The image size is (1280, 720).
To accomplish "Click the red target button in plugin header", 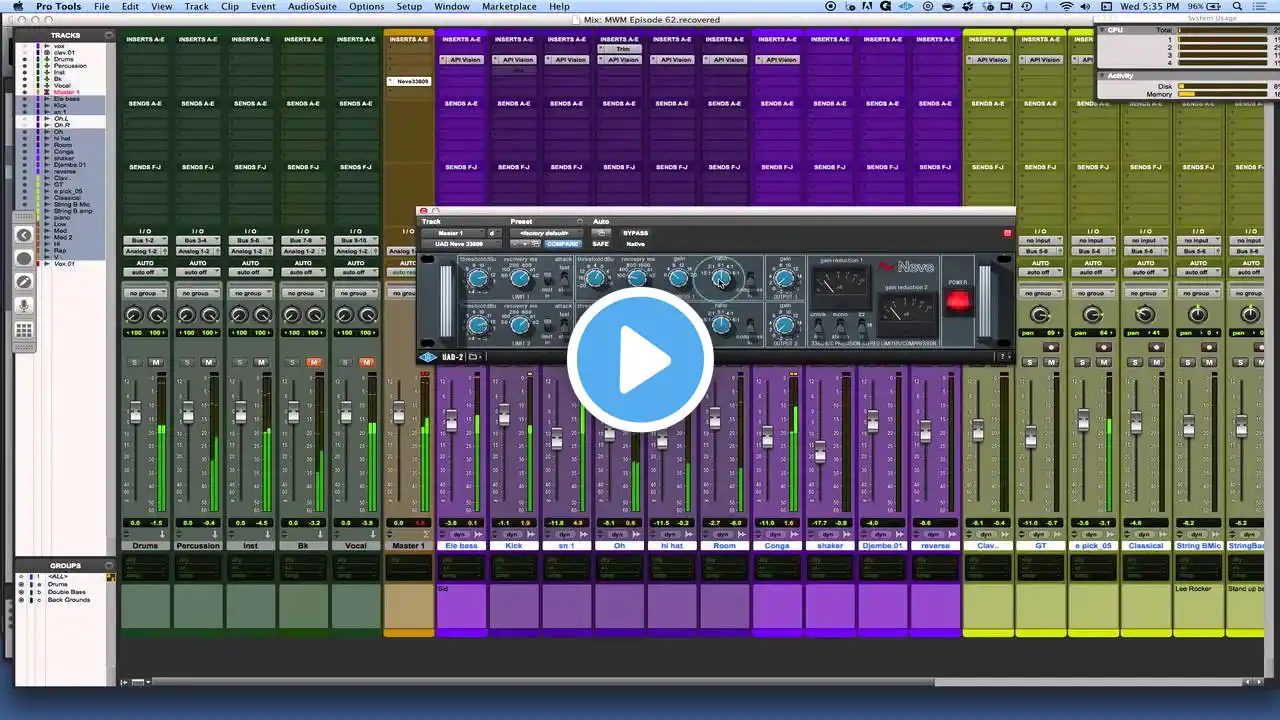I will [x=1007, y=233].
